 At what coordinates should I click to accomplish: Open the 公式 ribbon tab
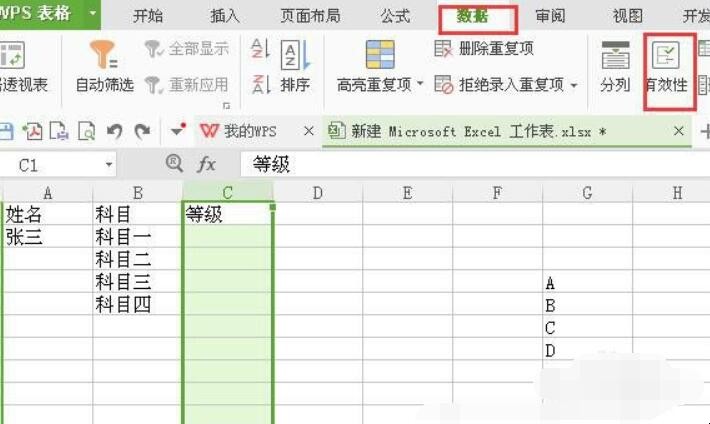395,16
